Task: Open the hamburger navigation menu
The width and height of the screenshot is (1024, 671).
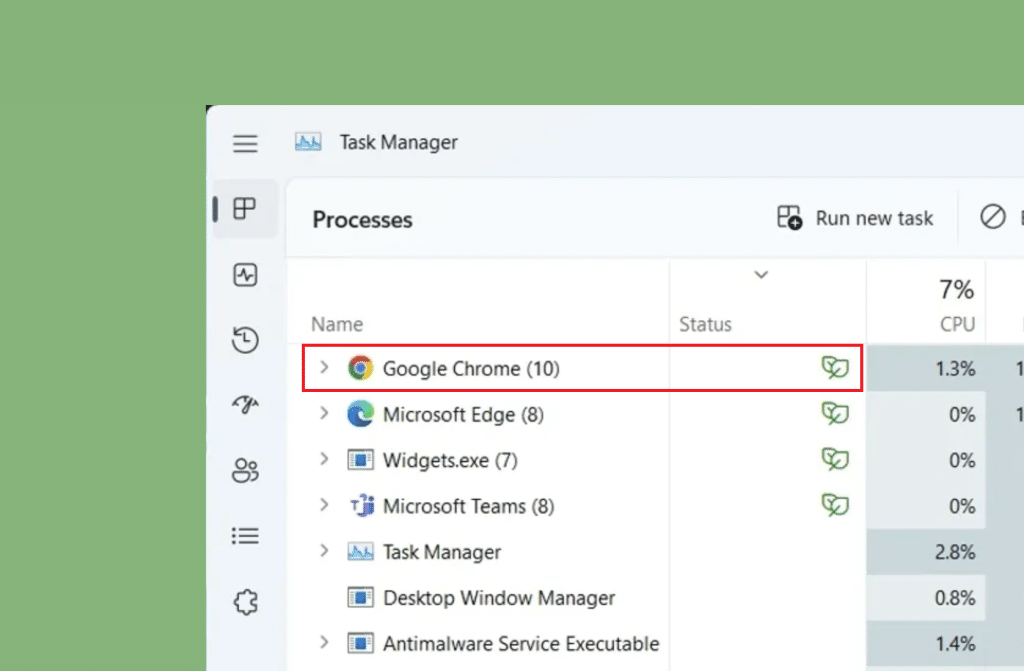Action: click(245, 143)
